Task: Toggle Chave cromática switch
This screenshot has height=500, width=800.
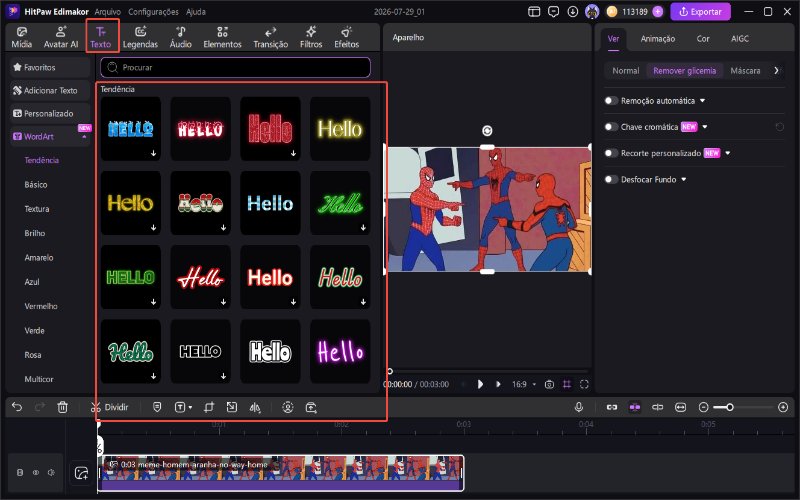Action: [x=611, y=127]
